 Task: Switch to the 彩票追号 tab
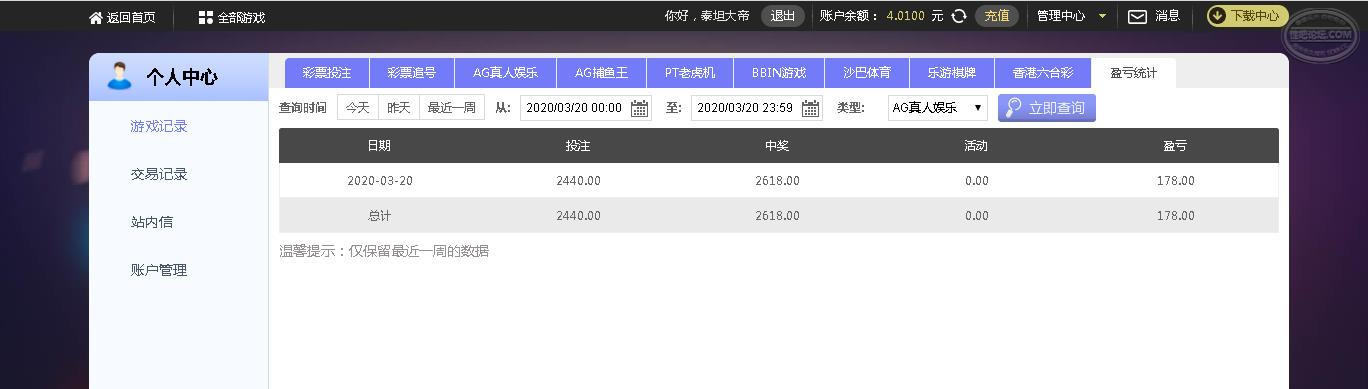click(x=412, y=73)
